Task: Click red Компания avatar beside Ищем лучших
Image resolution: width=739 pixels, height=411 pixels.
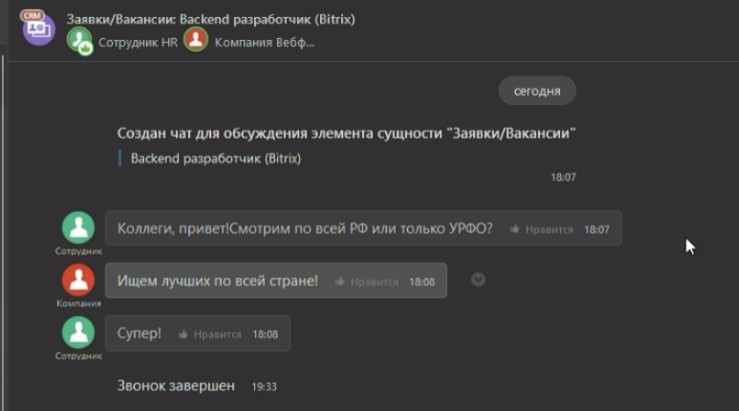Action: (78, 280)
